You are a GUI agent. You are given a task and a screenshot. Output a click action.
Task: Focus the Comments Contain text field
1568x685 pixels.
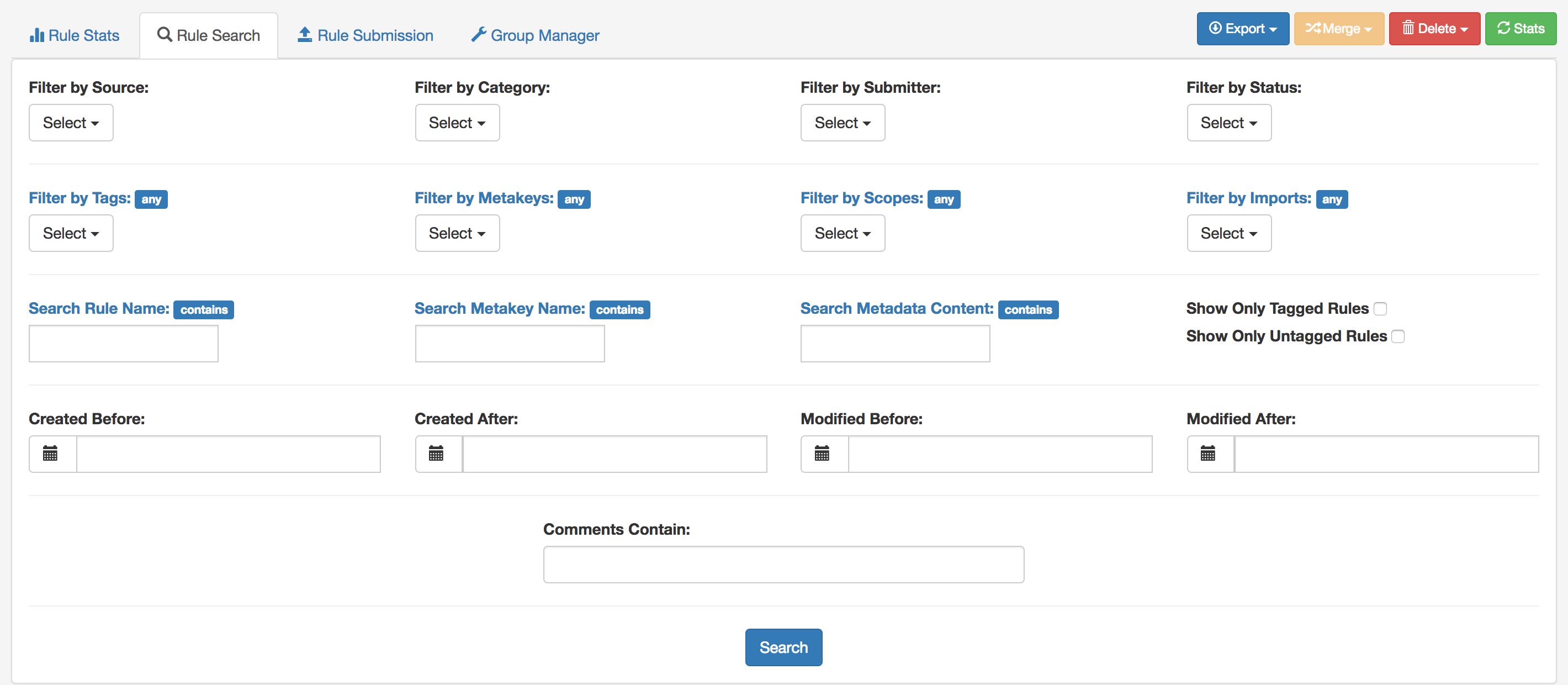(783, 565)
